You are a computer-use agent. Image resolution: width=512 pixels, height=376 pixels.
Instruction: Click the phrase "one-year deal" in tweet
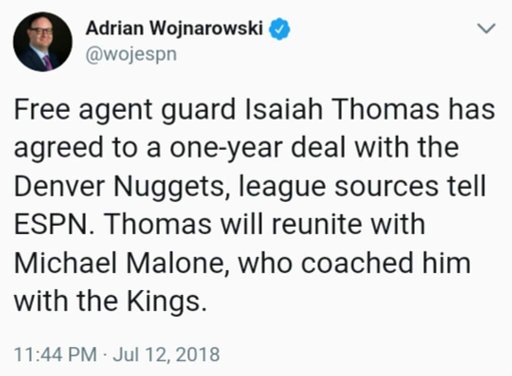click(257, 148)
